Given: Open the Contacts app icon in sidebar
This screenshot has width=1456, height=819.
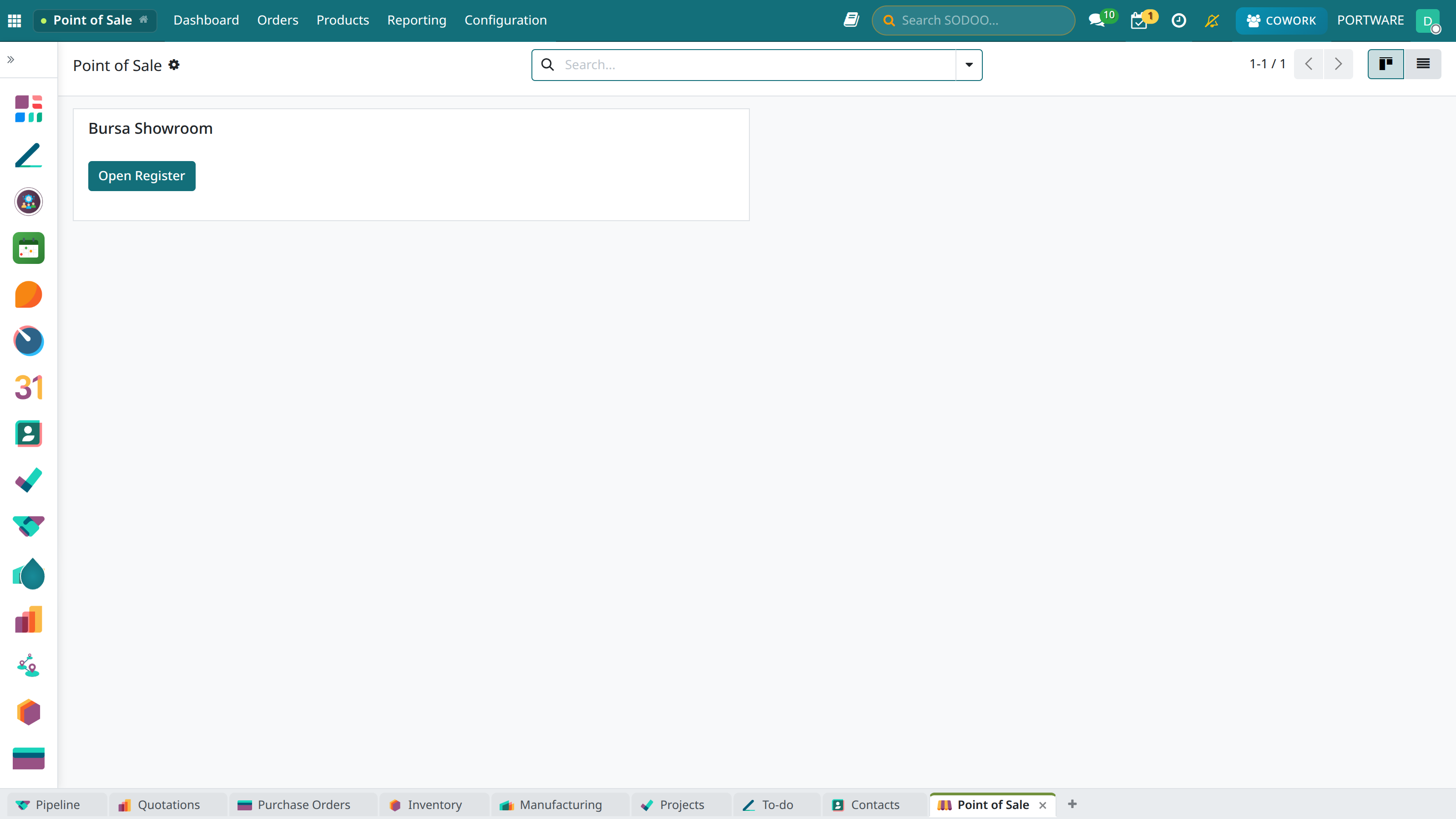Looking at the screenshot, I should pos(28,434).
